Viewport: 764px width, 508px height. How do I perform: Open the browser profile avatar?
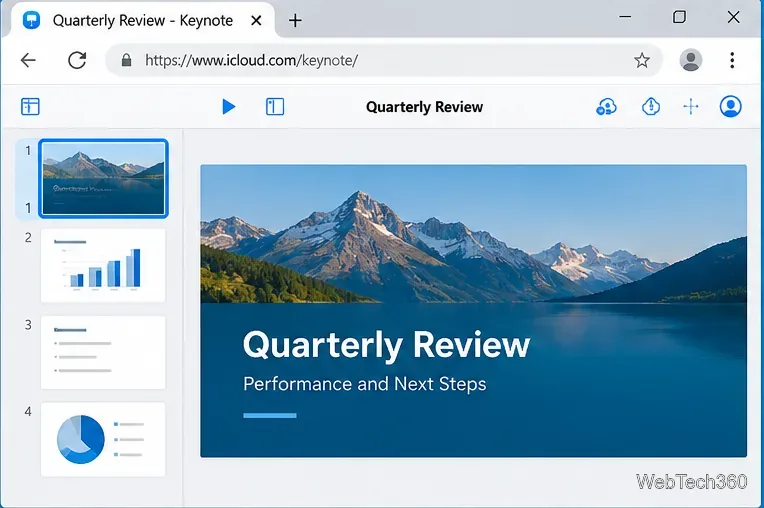(x=690, y=60)
